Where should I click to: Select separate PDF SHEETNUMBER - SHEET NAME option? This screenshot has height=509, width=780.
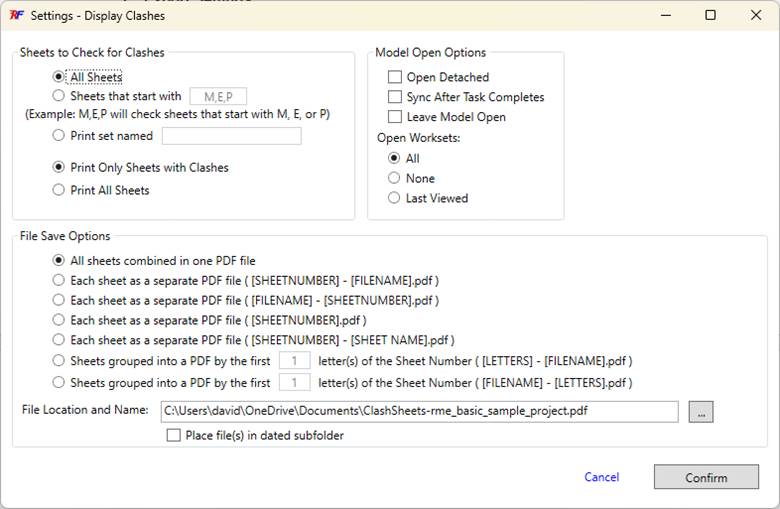[x=60, y=340]
